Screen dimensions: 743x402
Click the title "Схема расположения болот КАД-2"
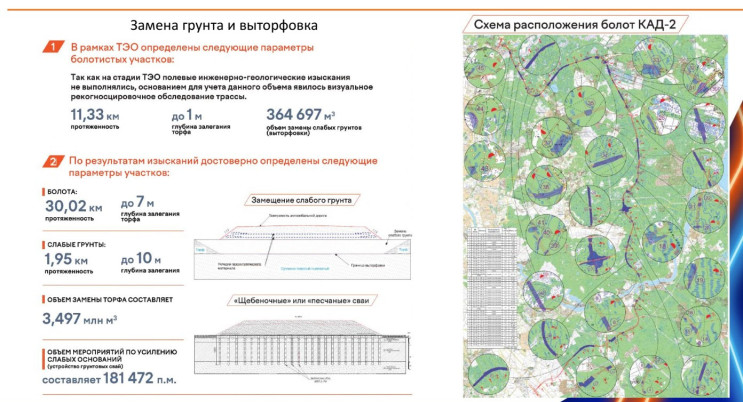[575, 24]
